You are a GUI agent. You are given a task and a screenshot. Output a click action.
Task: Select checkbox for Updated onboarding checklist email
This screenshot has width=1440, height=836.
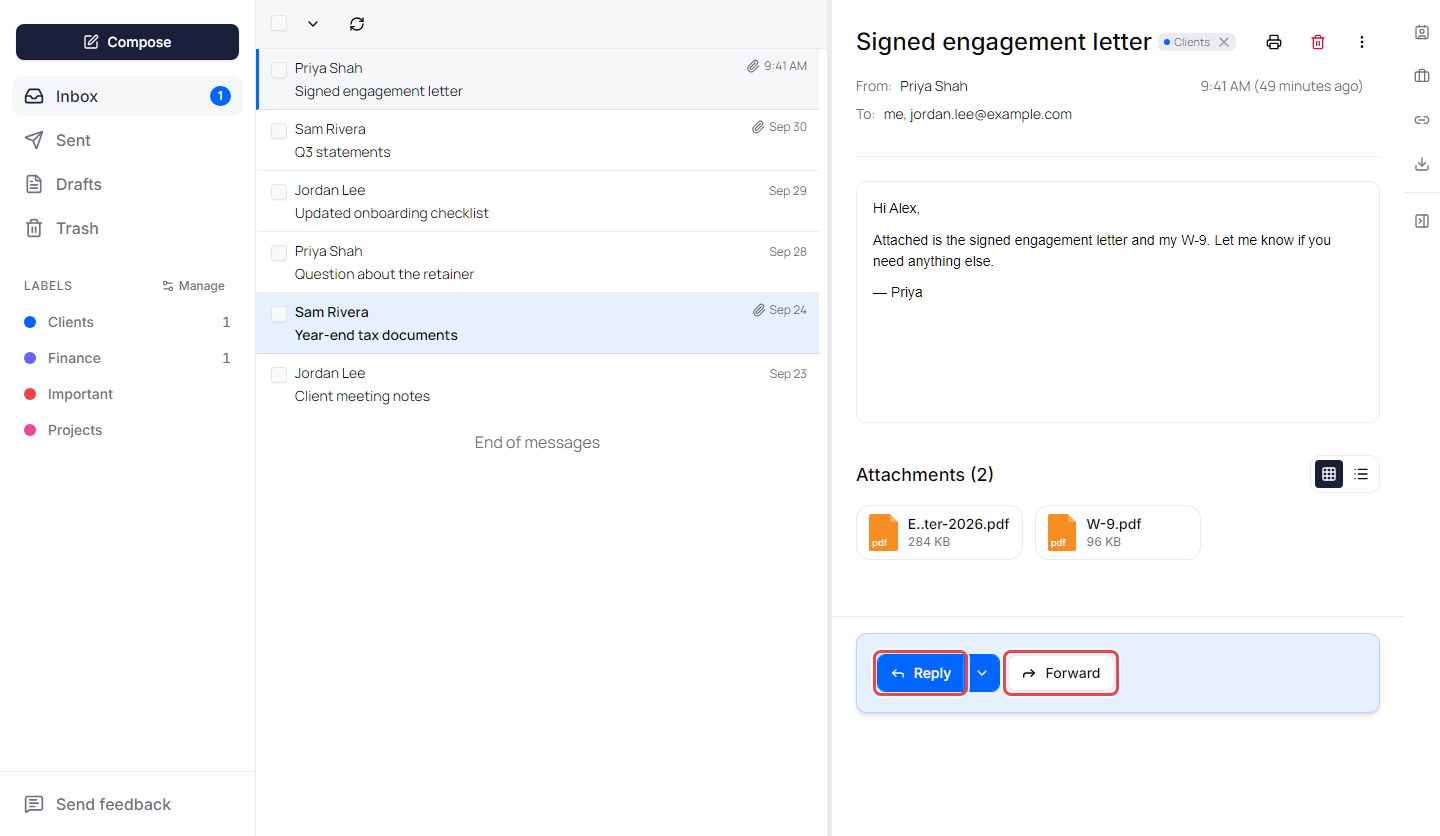coord(279,192)
